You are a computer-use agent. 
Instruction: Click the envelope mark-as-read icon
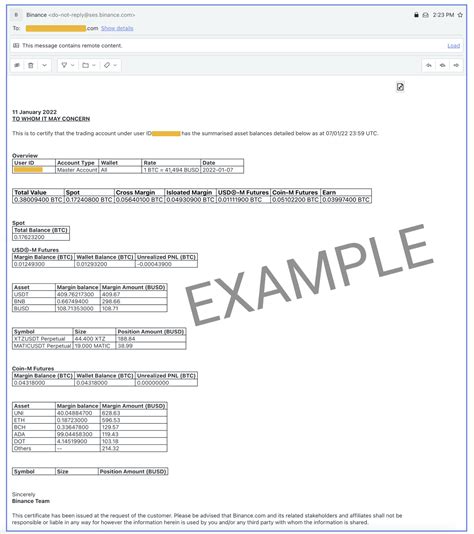[426, 15]
